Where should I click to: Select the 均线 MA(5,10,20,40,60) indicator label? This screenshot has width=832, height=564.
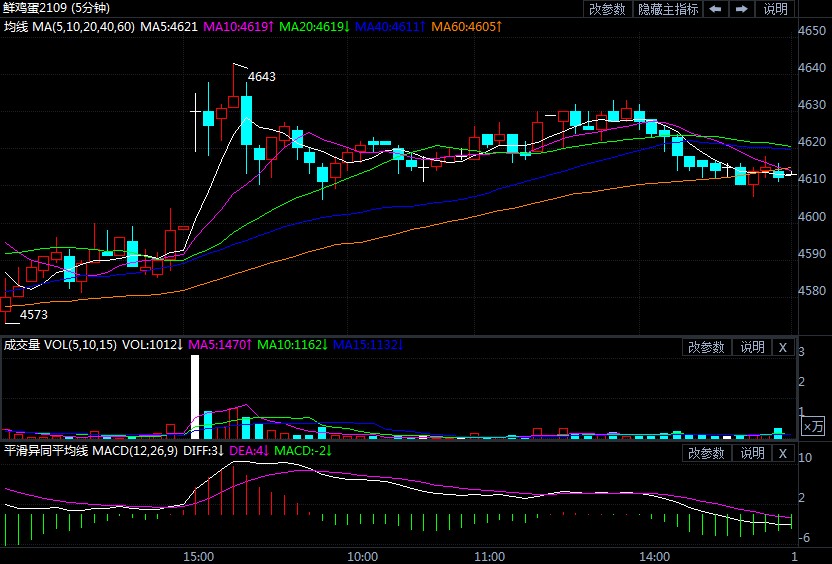(68, 26)
